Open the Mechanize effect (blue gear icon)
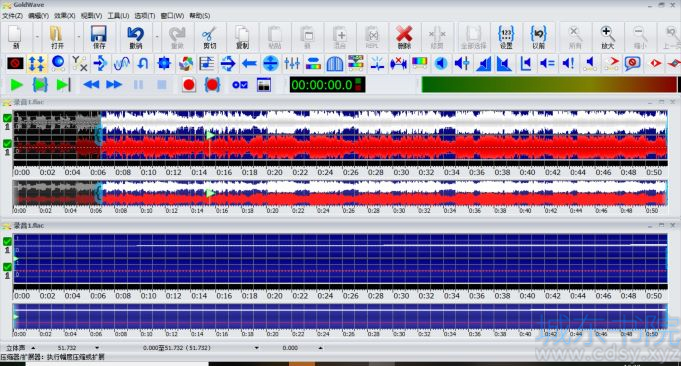Viewport: 681px width, 366px height. coord(164,64)
